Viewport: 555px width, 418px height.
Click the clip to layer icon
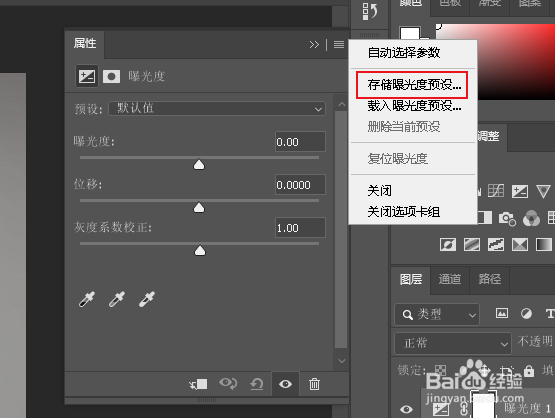click(x=198, y=384)
